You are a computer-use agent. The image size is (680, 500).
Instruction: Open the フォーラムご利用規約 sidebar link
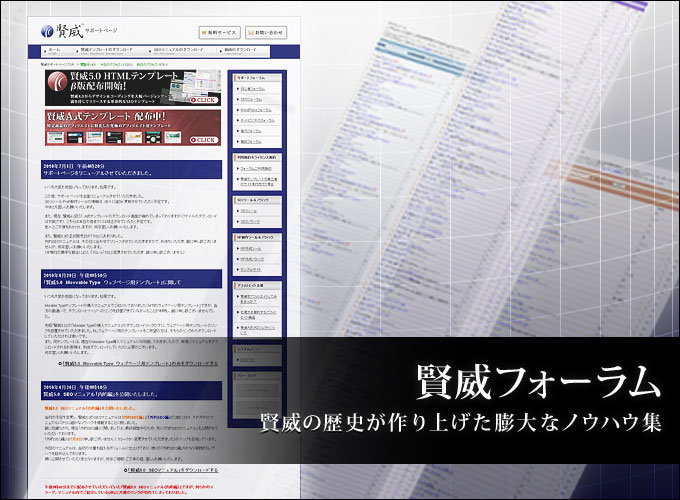(x=256, y=168)
